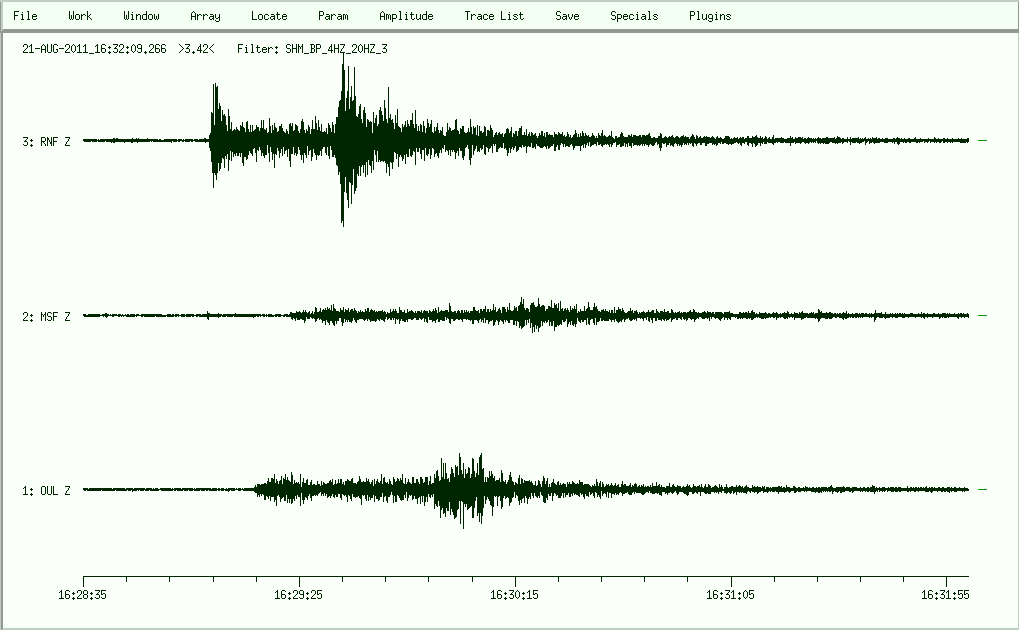Open the Plugins menu
Viewport: 1019px width, 630px height.
tap(710, 16)
